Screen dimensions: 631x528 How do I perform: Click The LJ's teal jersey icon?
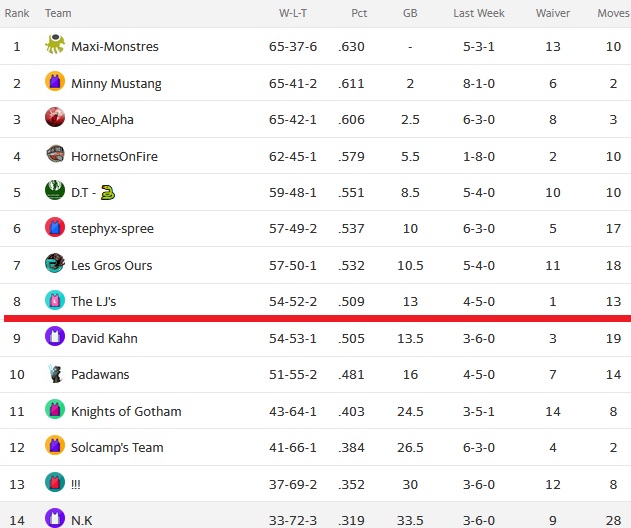(55, 300)
